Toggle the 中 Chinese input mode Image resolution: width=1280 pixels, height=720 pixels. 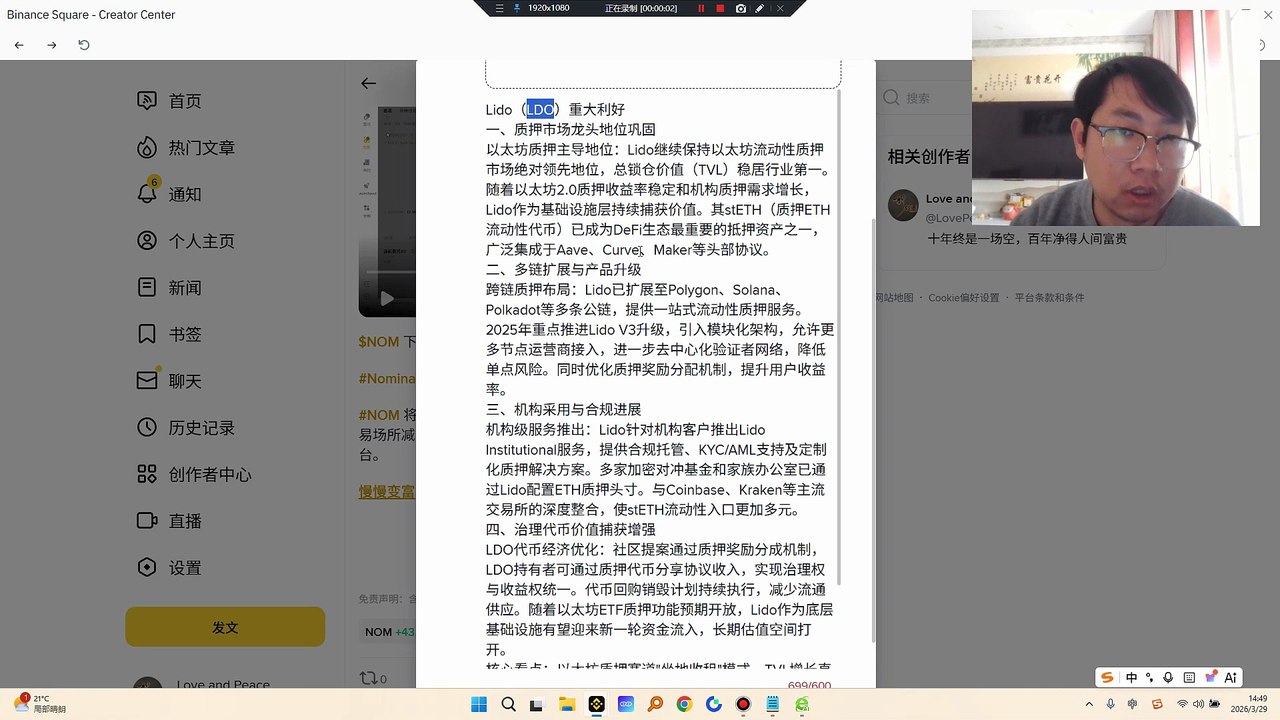tap(1132, 677)
